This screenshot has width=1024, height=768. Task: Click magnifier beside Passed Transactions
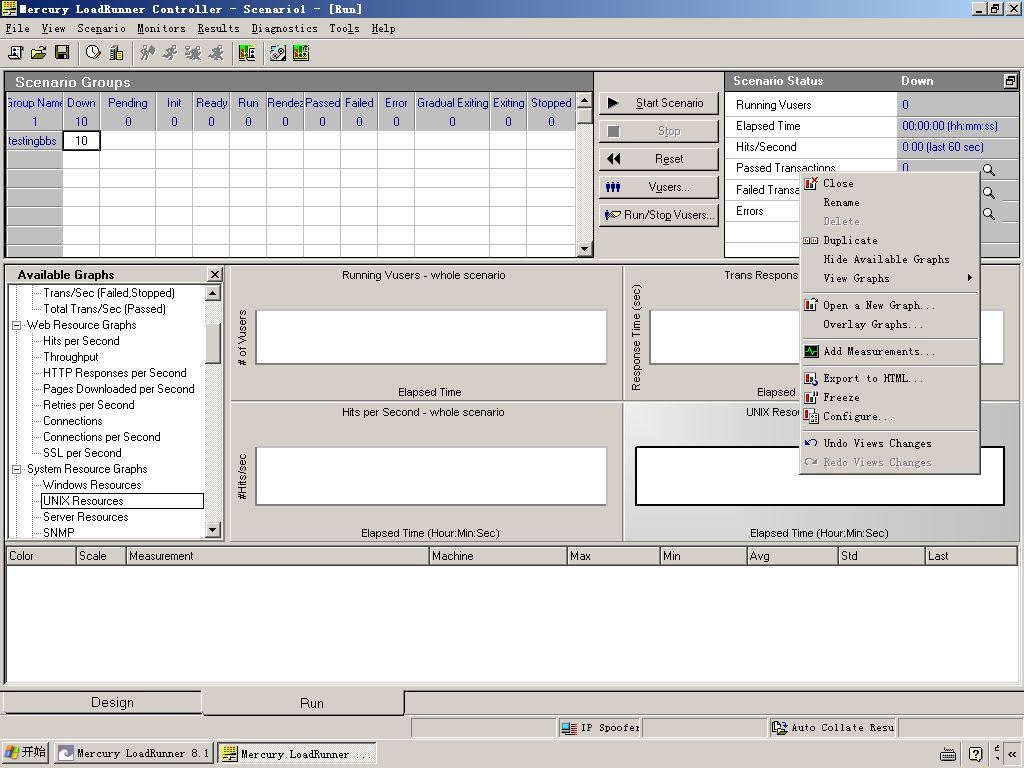(x=989, y=170)
